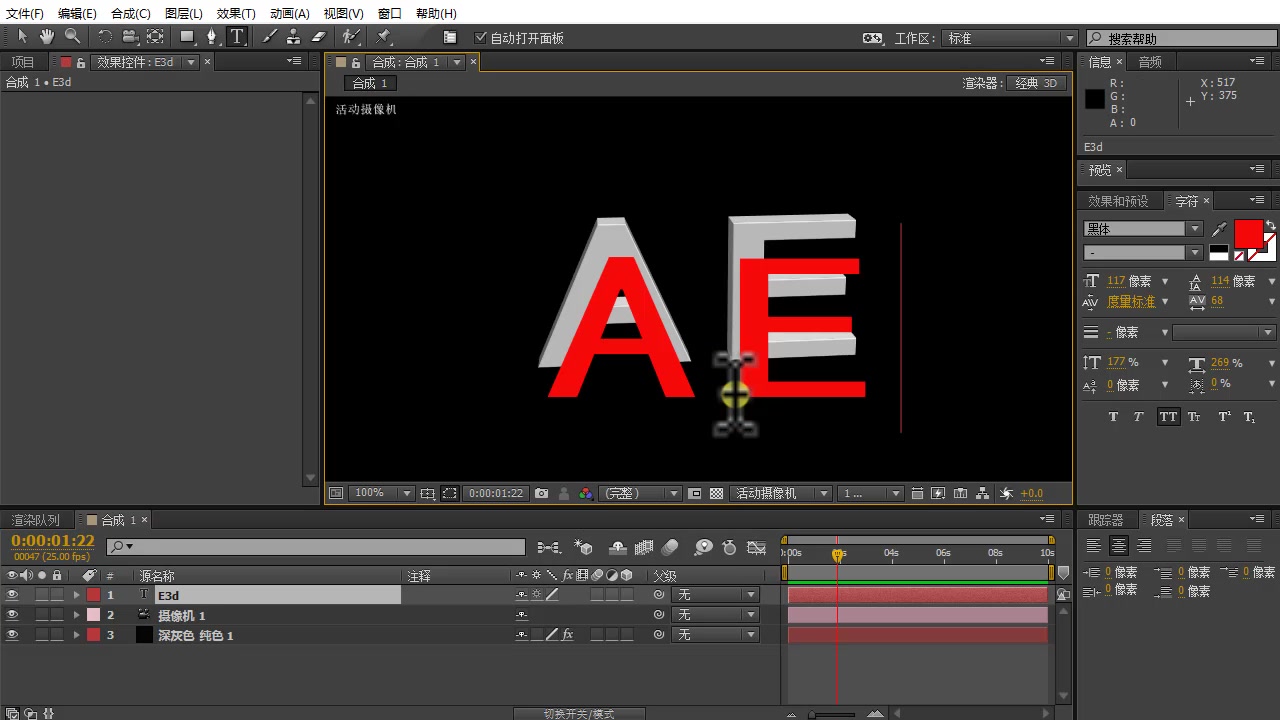Select the Unified Camera tool
The height and width of the screenshot is (720, 1280).
click(130, 37)
